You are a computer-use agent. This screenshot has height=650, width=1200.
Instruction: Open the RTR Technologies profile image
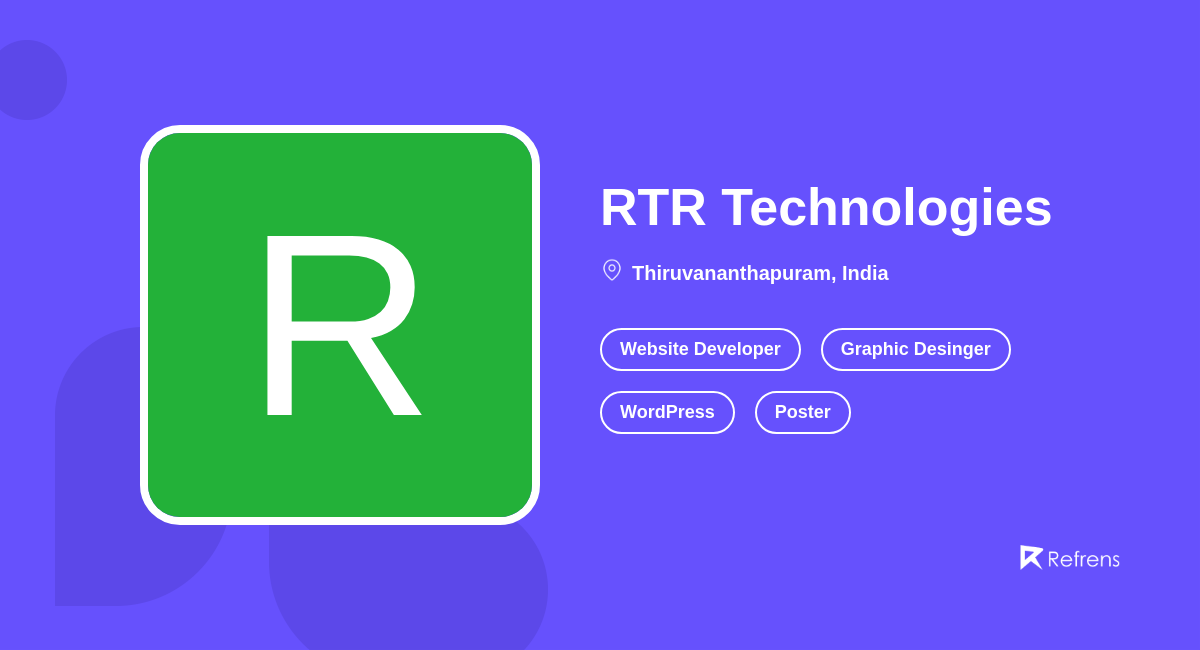click(x=340, y=325)
